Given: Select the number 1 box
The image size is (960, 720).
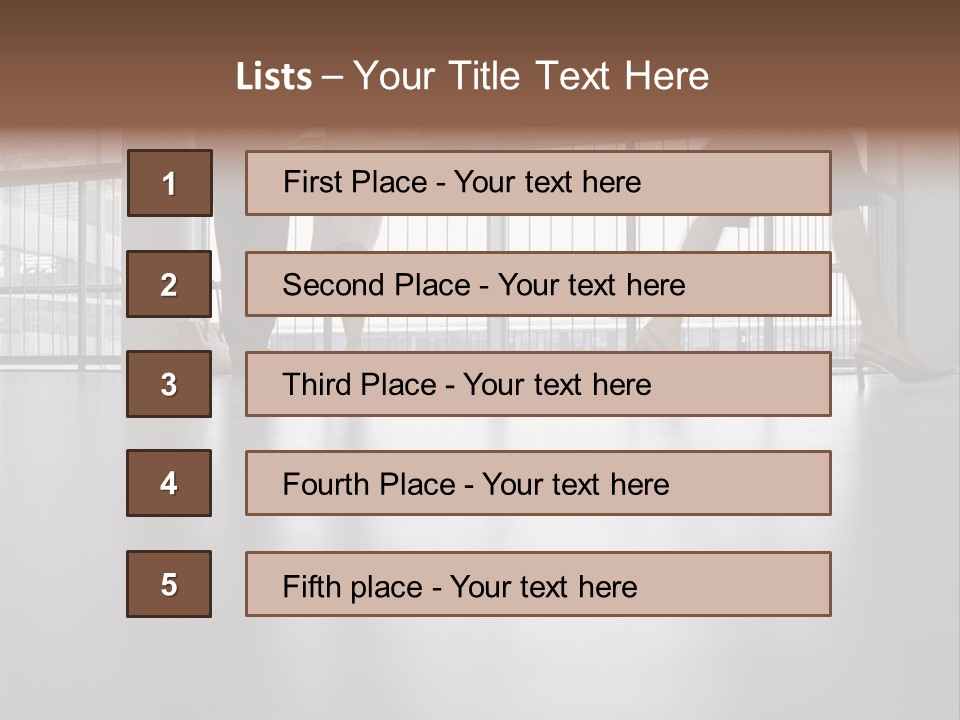Looking at the screenshot, I should coord(170,182).
